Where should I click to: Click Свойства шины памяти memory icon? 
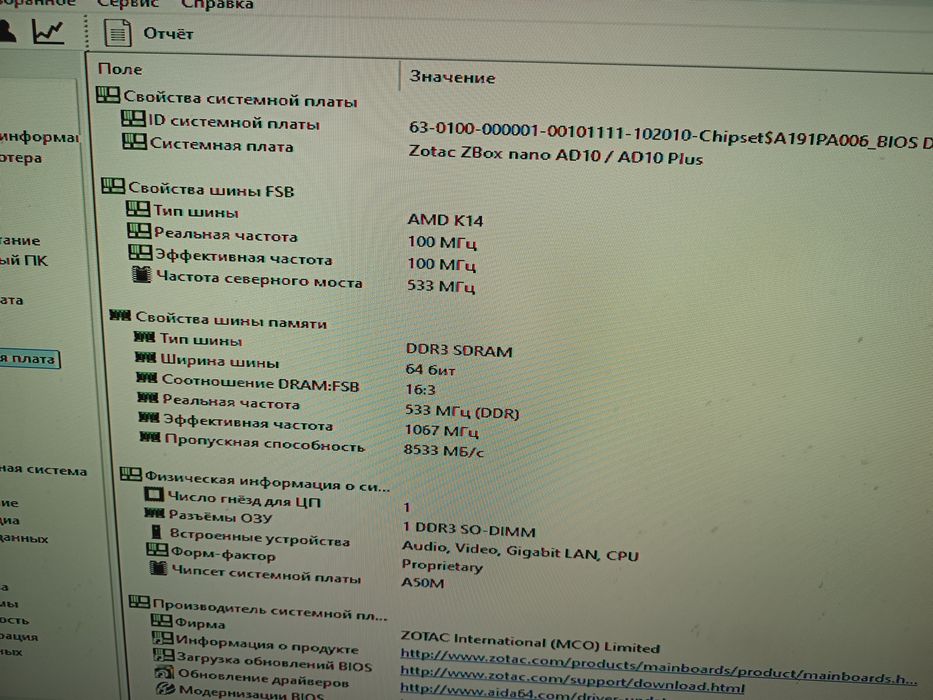point(120,315)
